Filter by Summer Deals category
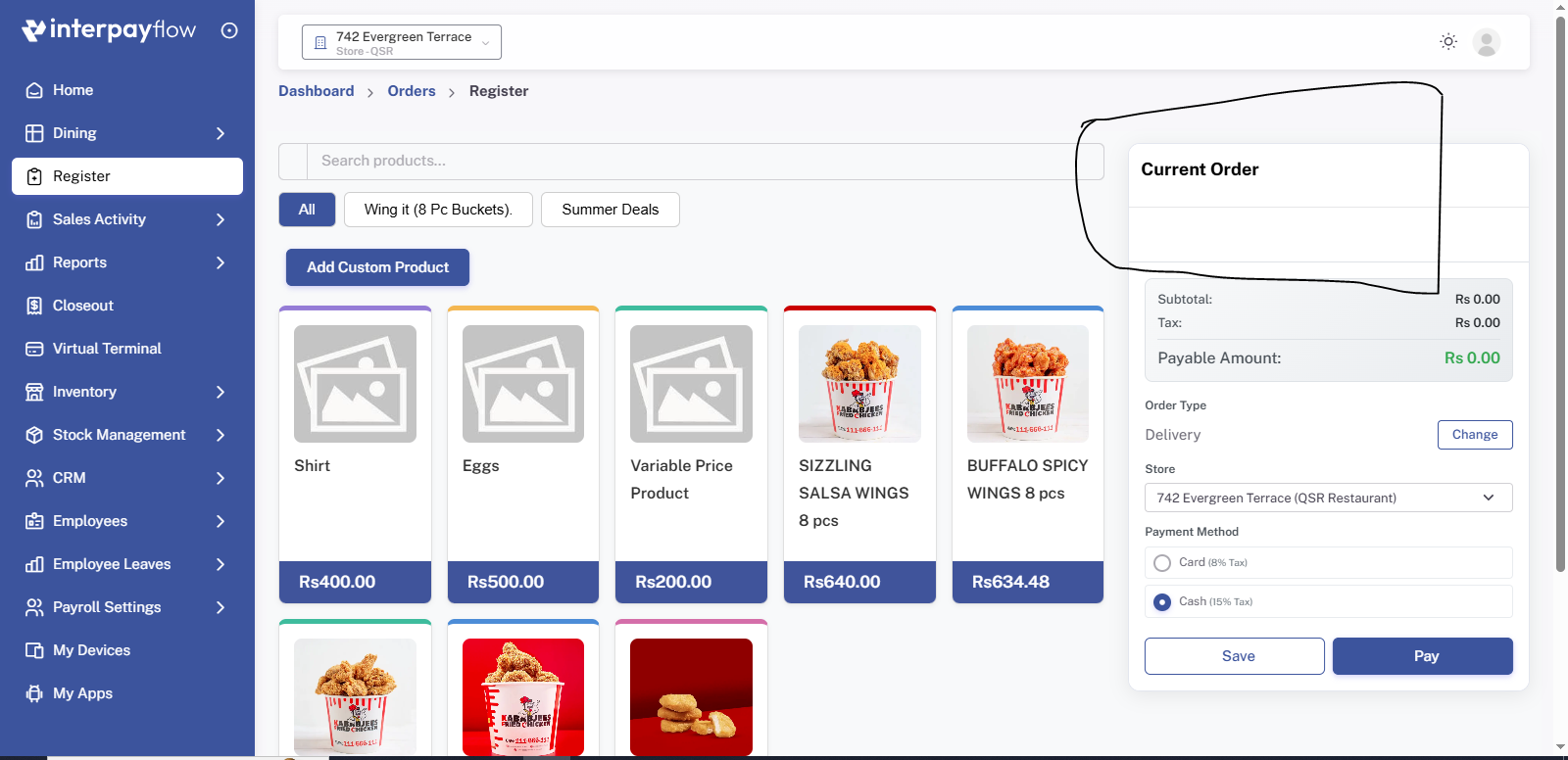 (x=611, y=210)
